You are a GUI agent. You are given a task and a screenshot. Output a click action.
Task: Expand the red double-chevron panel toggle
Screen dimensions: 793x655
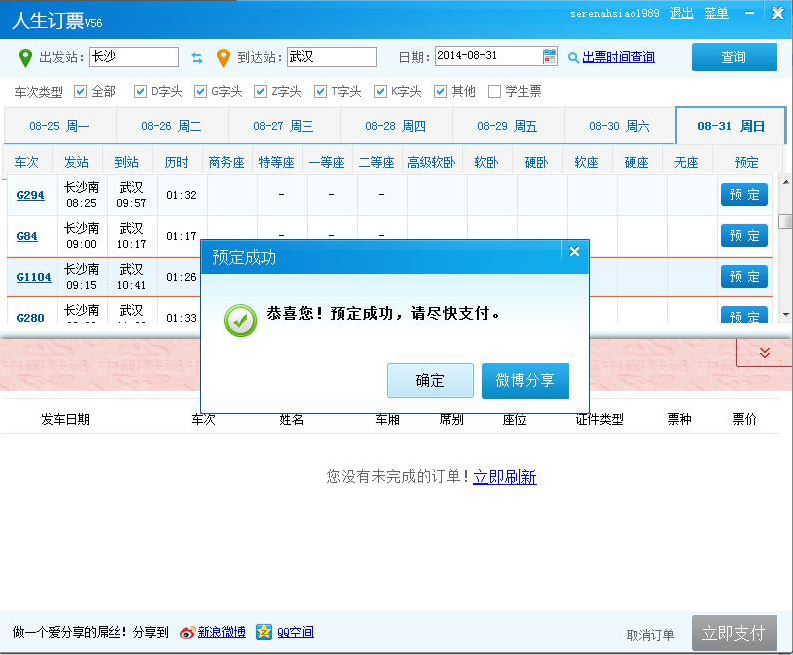[764, 352]
